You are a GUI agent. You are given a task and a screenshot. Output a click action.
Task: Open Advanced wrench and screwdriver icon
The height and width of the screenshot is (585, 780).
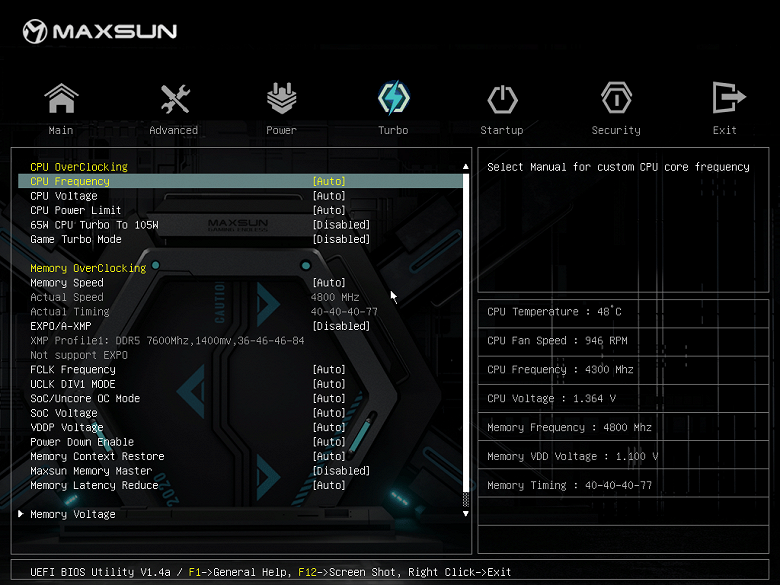(175, 98)
